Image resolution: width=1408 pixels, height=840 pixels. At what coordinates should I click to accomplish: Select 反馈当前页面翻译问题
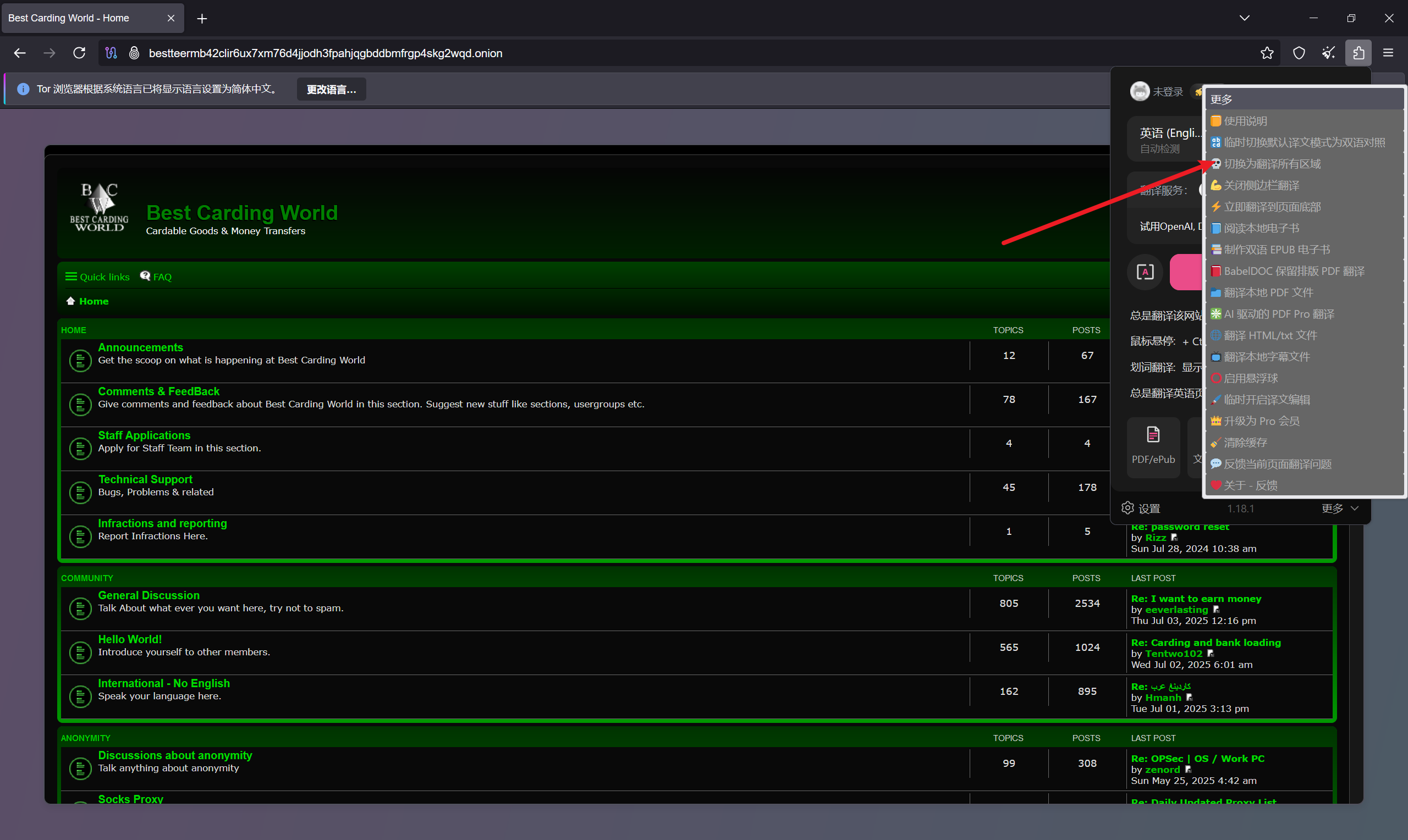1305,464
